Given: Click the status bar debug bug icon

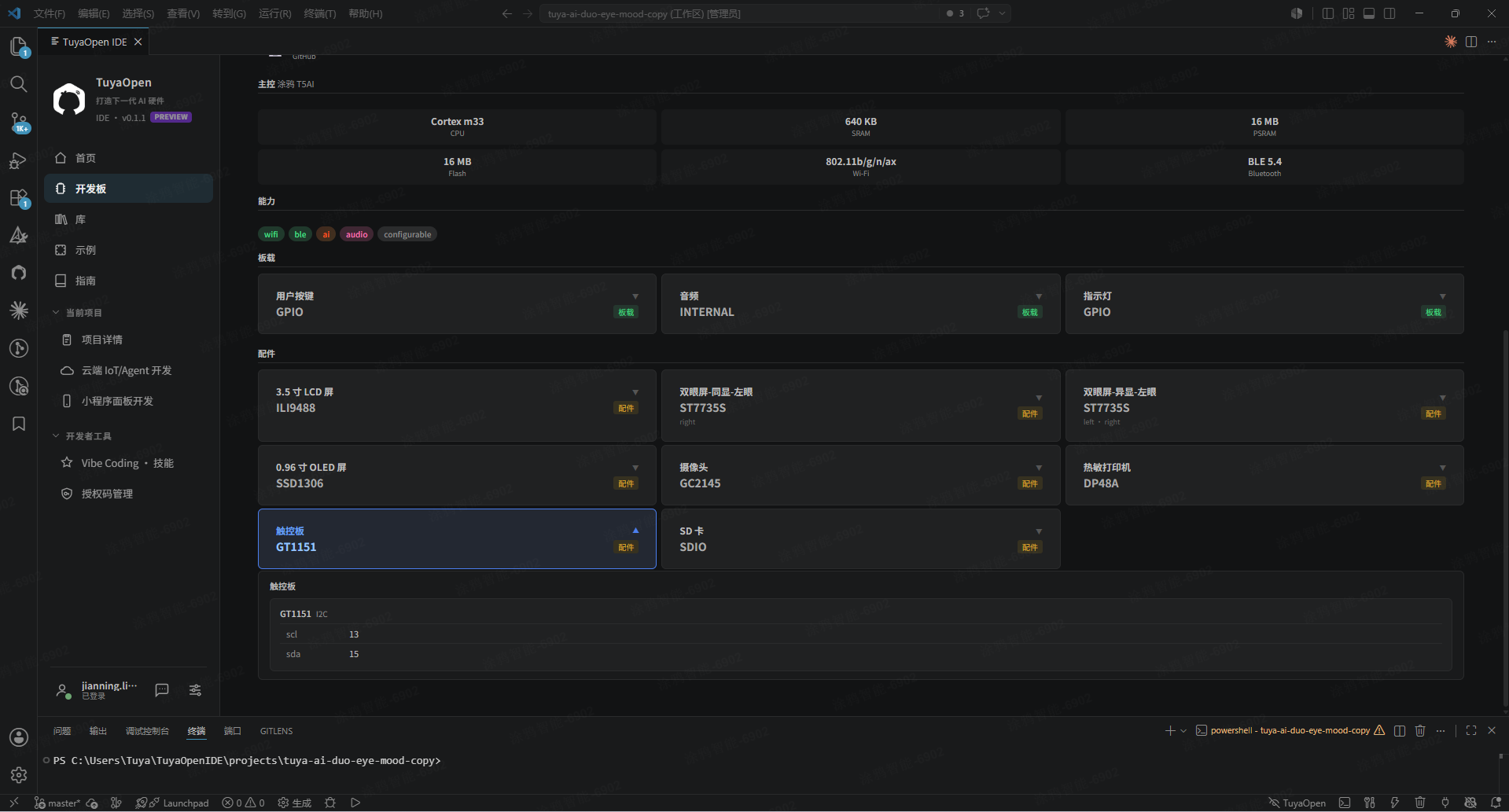Looking at the screenshot, I should [x=330, y=803].
